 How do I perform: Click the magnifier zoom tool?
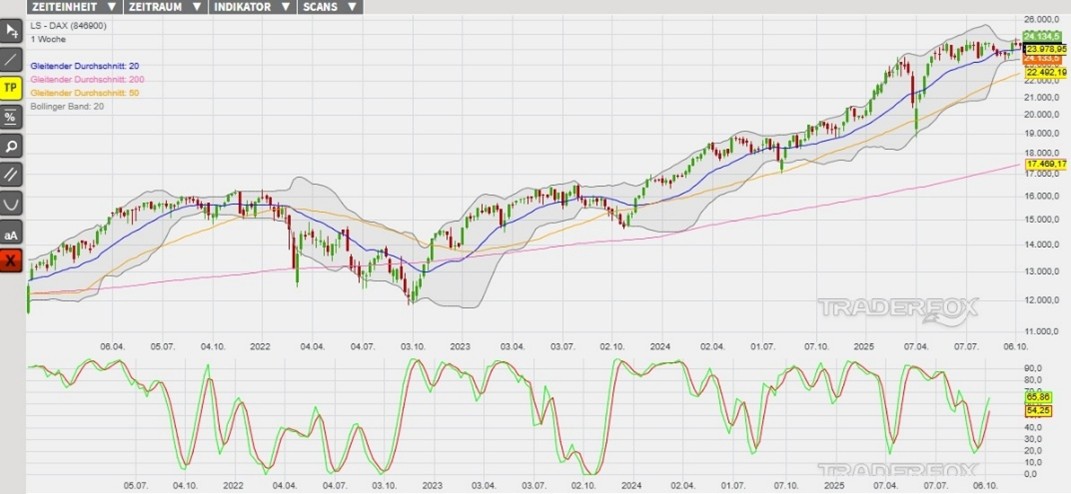point(11,146)
